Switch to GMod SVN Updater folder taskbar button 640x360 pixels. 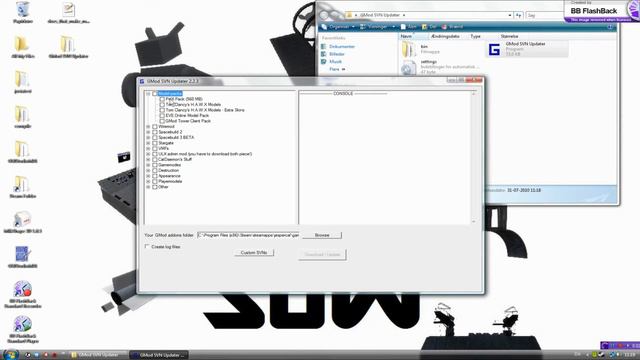(98, 355)
